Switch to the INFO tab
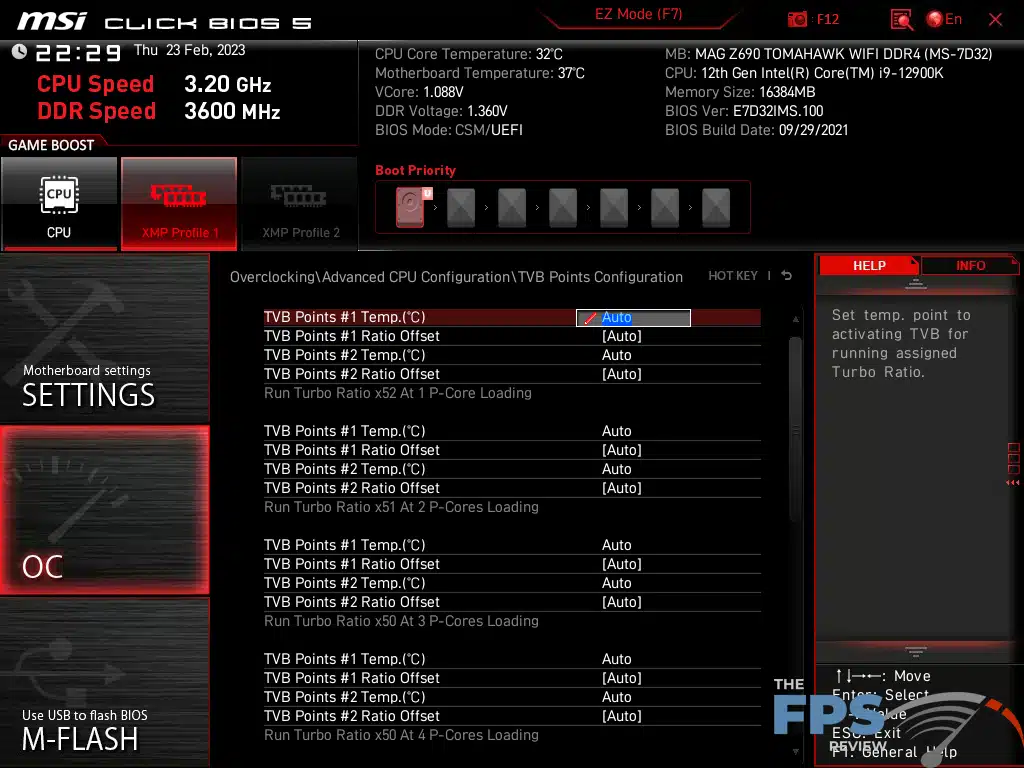Viewport: 1024px width, 768px height. pyautogui.click(x=970, y=265)
